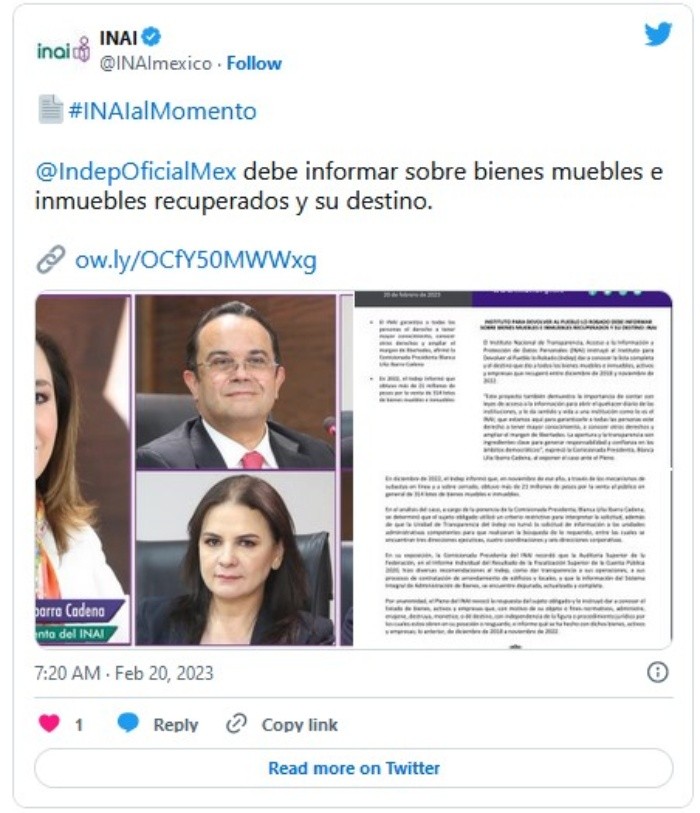Open the tweet info circle icon
700x813 pixels.
coord(657,672)
